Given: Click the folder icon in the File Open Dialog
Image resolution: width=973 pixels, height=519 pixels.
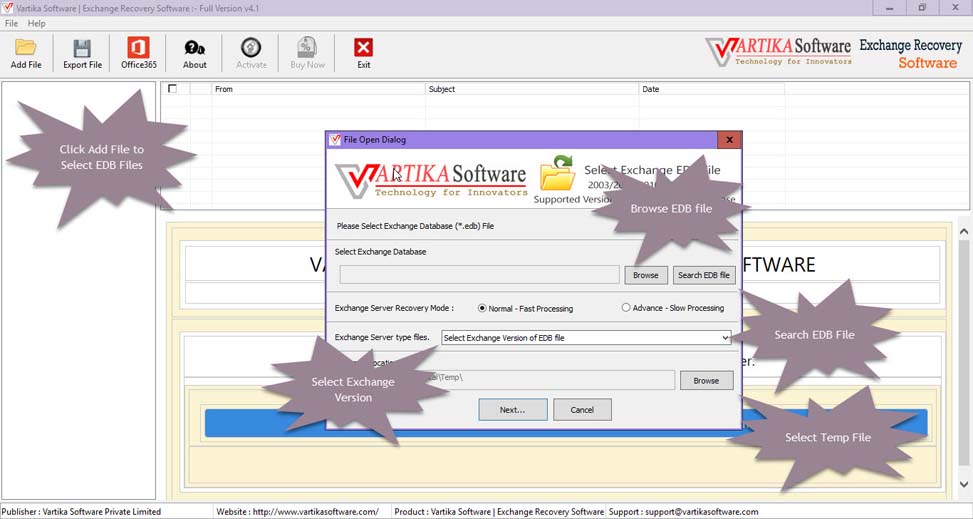Looking at the screenshot, I should click(x=557, y=173).
